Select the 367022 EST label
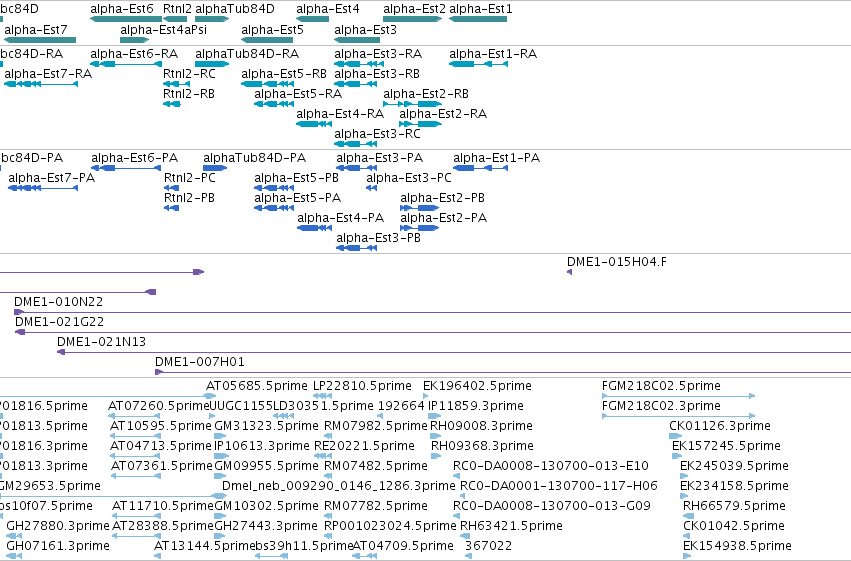This screenshot has height=561, width=851. 488,546
